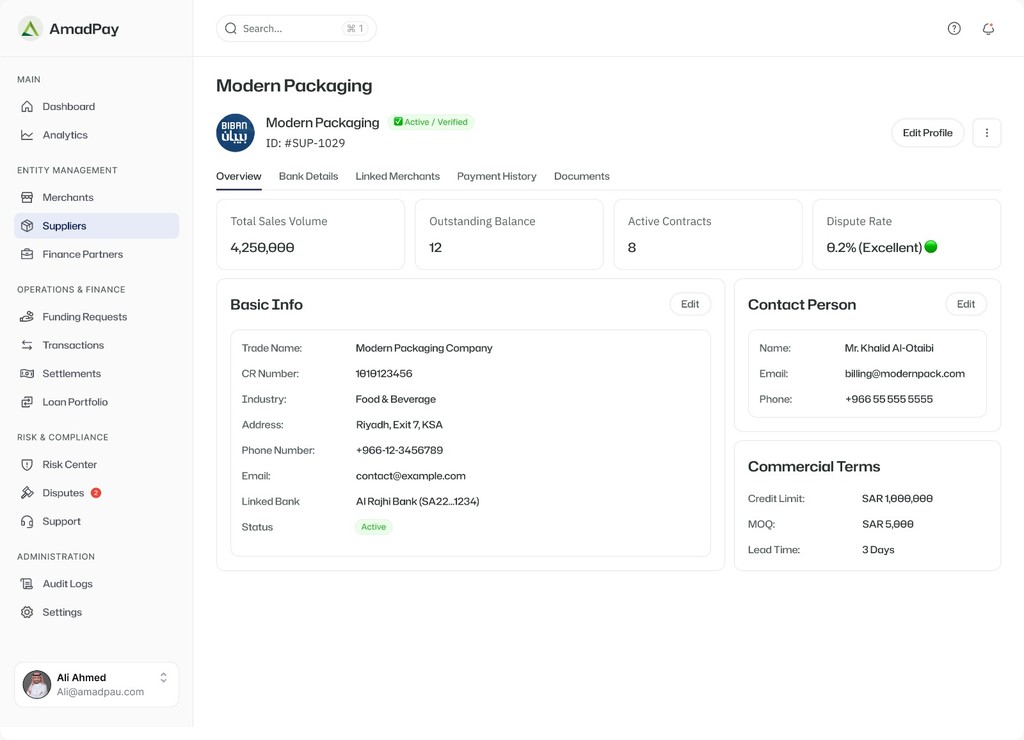Click the green Dispute Rate indicator dot

pyautogui.click(x=931, y=247)
